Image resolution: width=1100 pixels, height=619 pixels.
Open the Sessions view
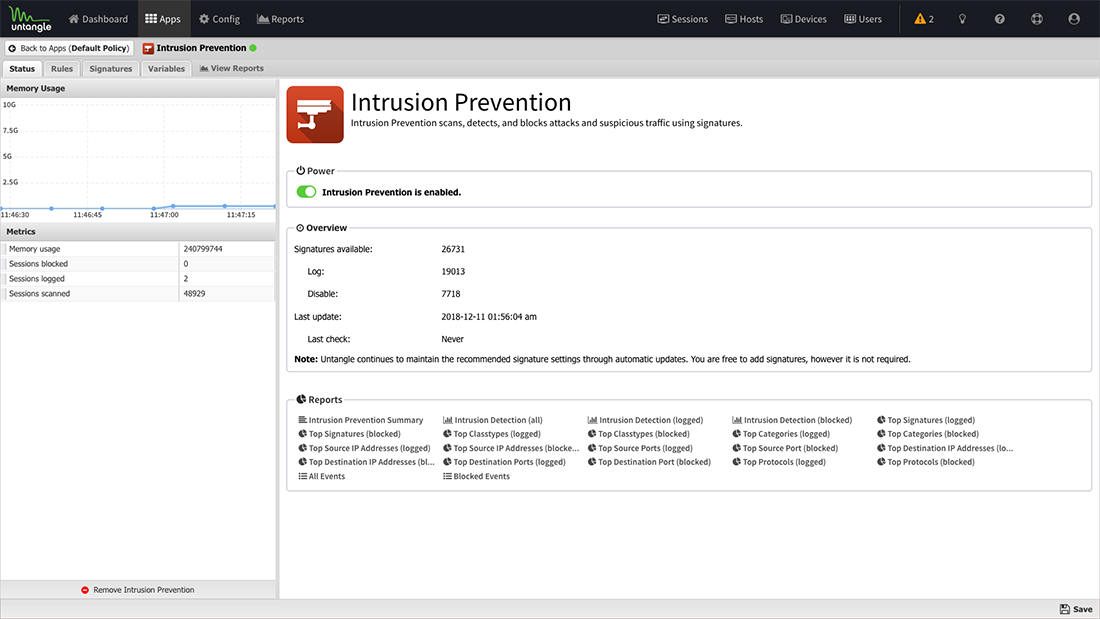point(683,19)
